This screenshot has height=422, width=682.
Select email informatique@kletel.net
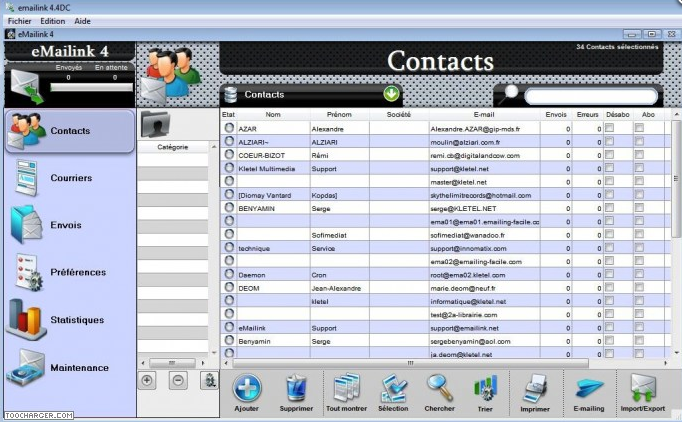pyautogui.click(x=468, y=301)
